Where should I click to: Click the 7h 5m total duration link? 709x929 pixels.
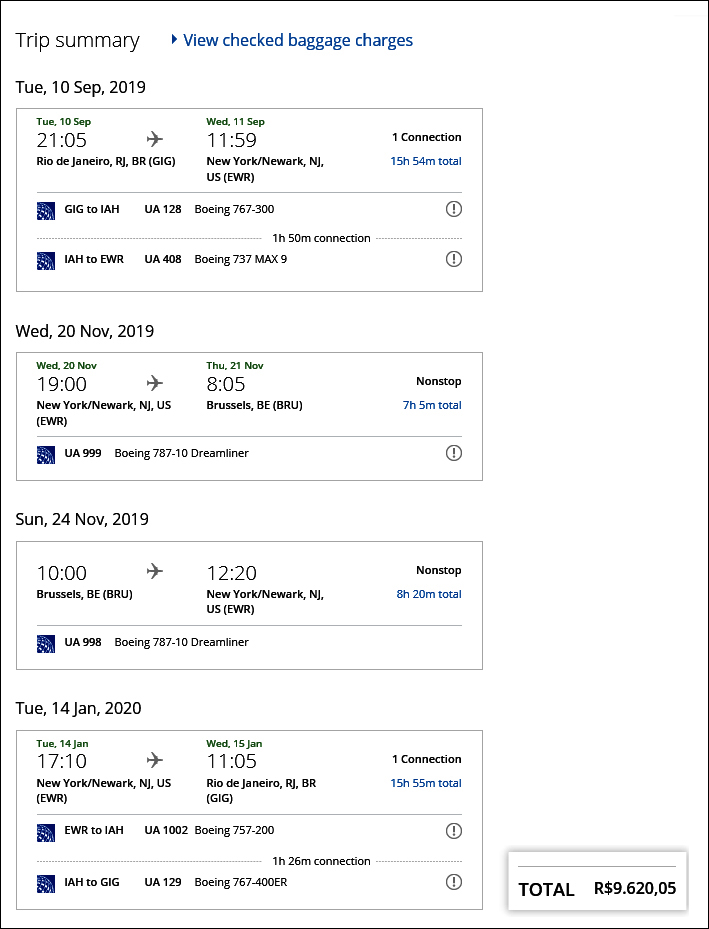coord(430,405)
